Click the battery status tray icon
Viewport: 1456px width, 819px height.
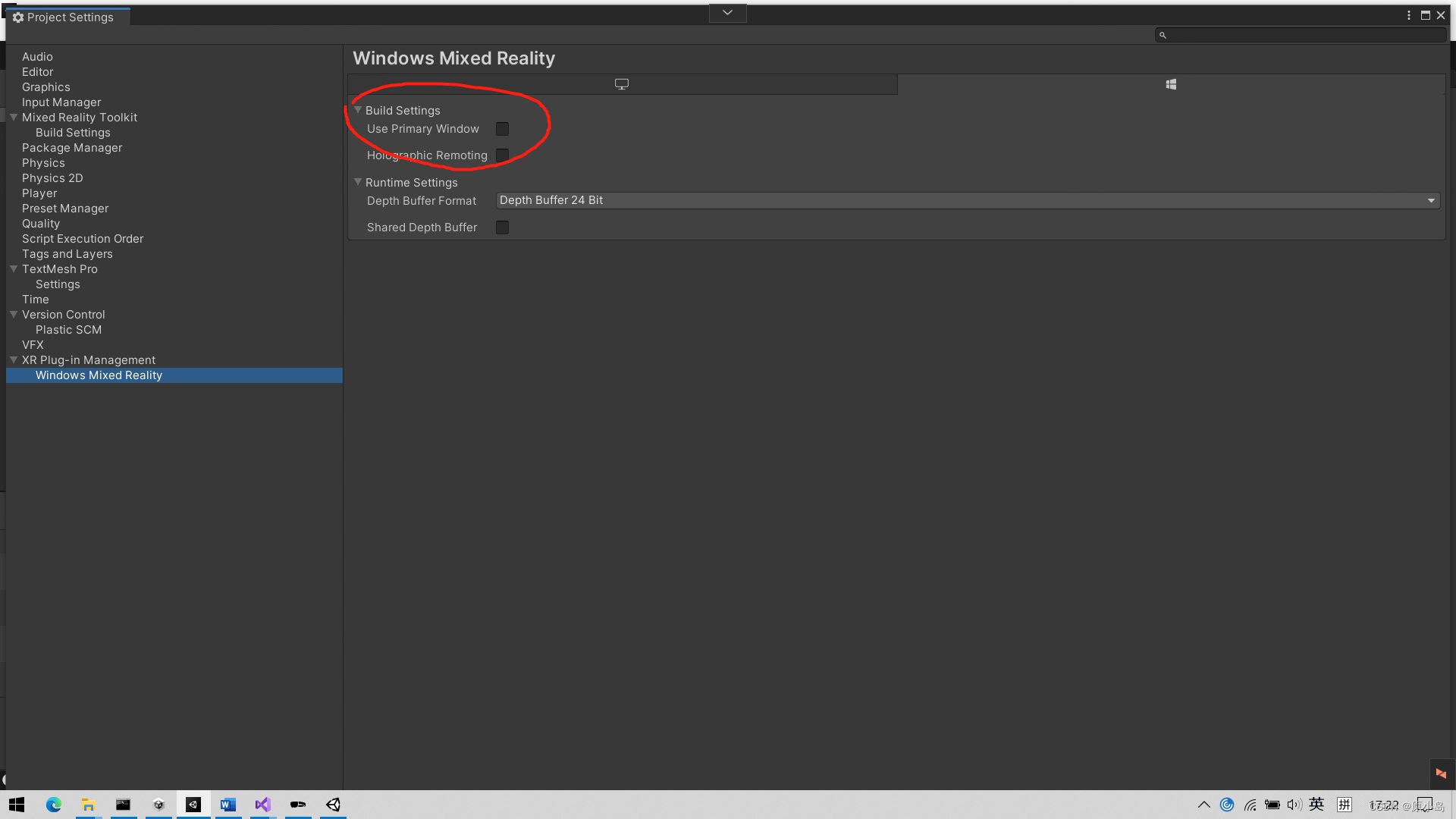point(1272,805)
